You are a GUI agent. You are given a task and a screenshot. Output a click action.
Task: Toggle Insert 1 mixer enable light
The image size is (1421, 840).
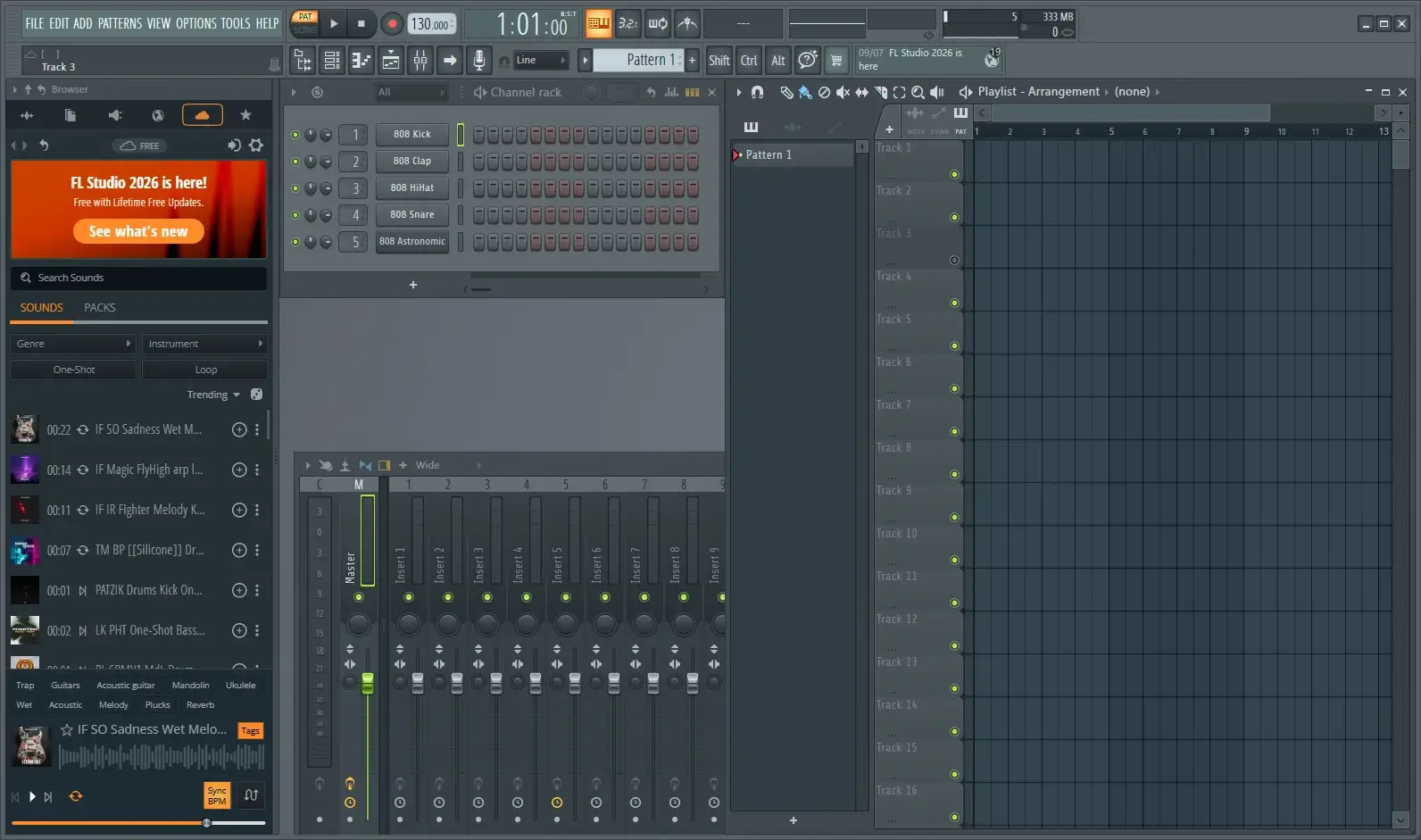409,597
